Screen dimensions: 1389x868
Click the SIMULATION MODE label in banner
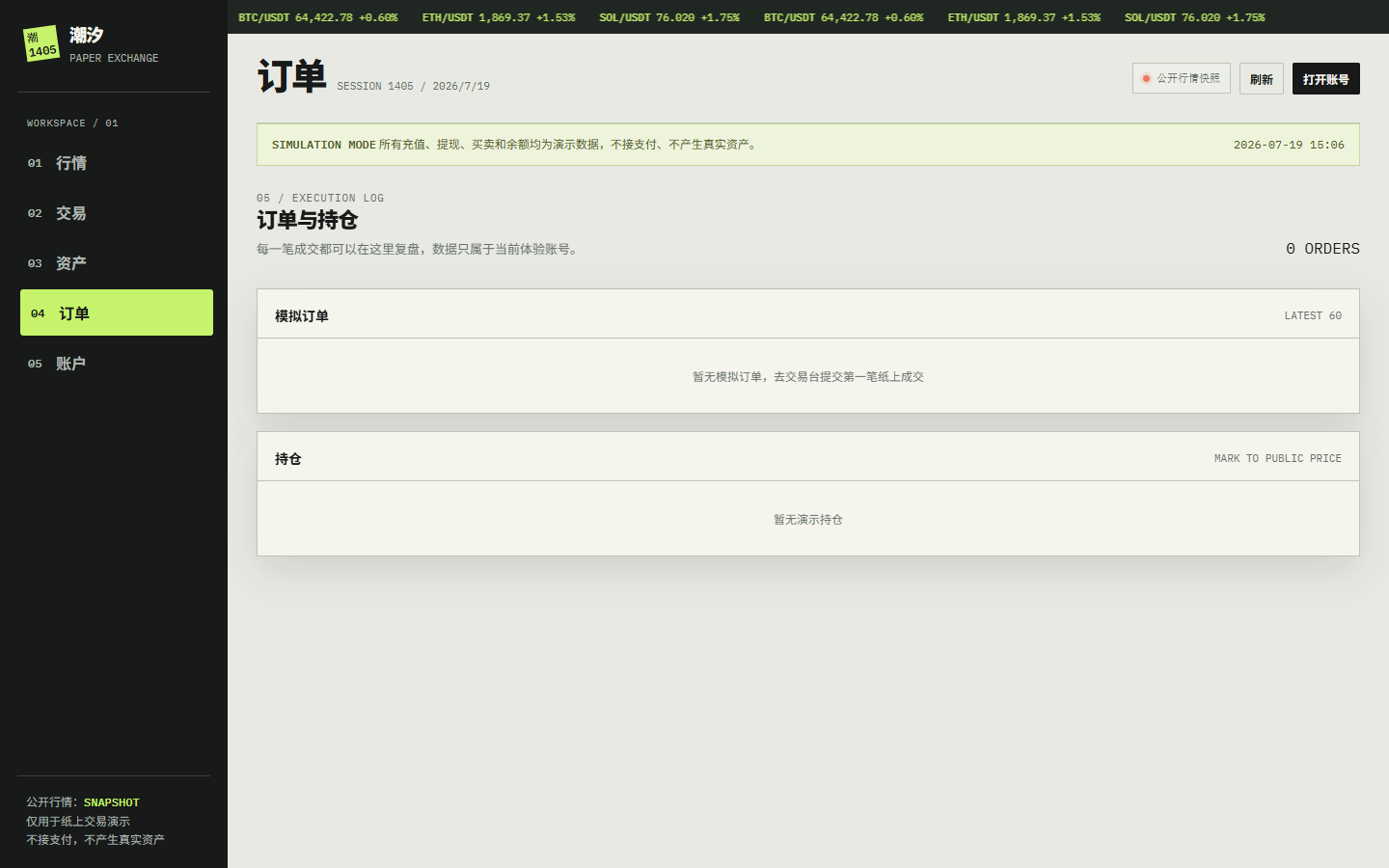pos(323,145)
